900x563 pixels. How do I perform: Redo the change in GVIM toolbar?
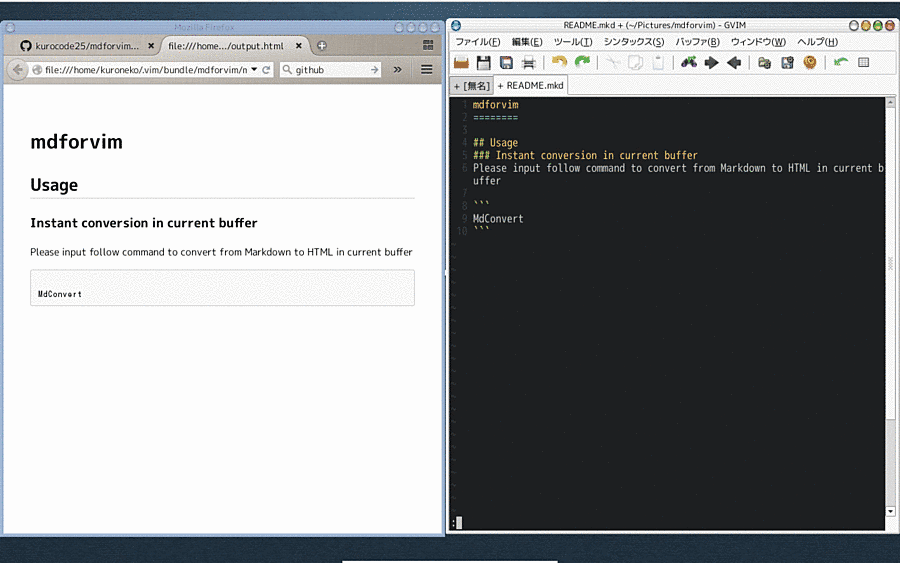[x=582, y=62]
